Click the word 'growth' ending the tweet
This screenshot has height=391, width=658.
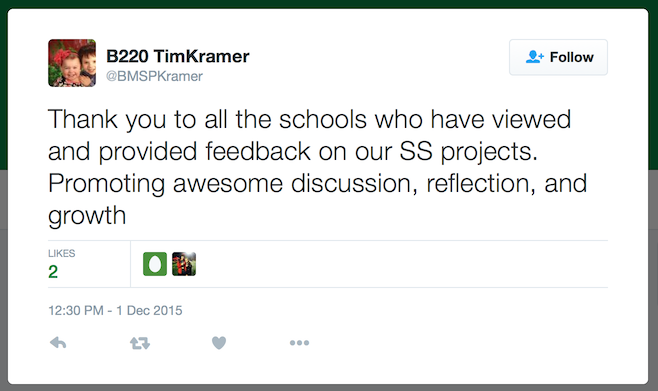87,216
